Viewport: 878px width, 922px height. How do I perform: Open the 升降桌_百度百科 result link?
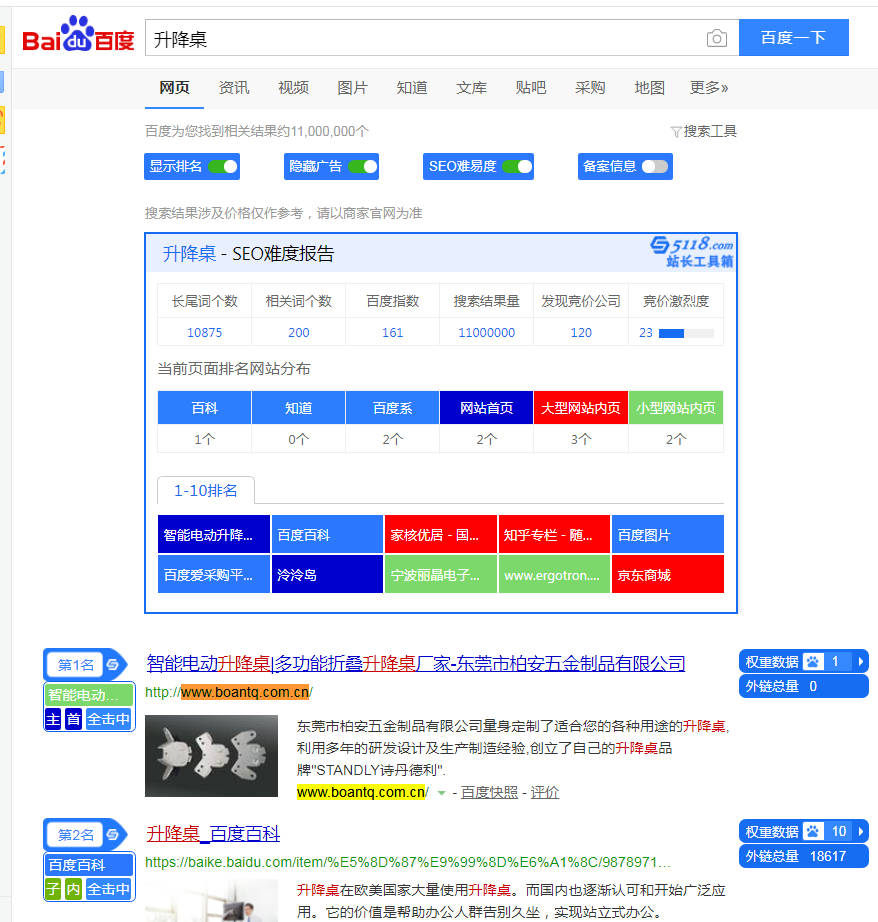213,834
